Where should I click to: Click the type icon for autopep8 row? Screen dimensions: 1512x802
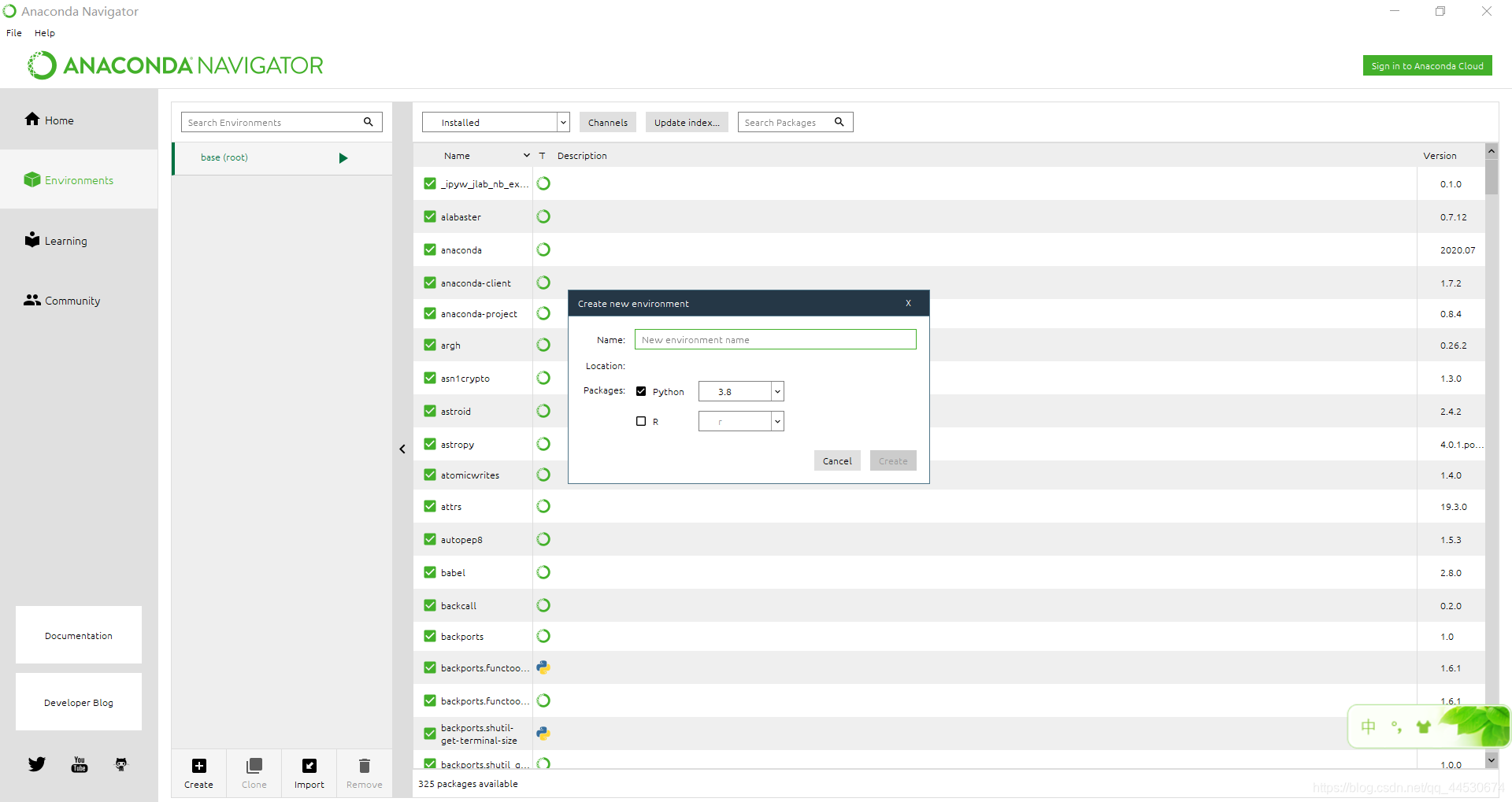543,539
